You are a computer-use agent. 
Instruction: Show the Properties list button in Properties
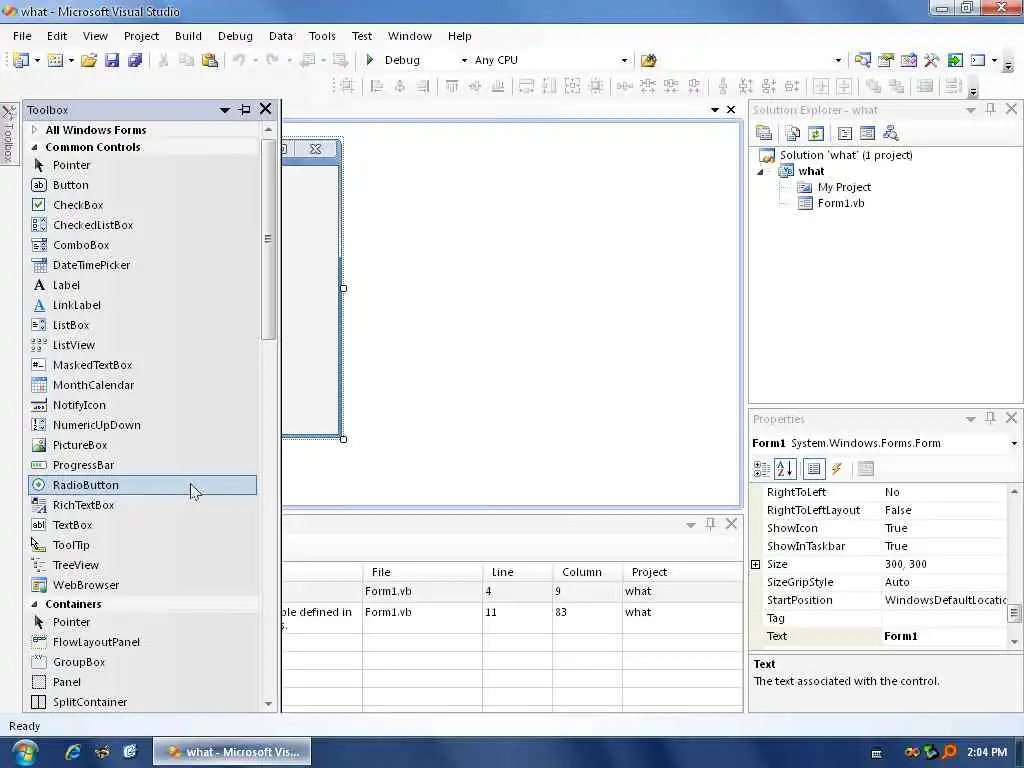pos(814,468)
